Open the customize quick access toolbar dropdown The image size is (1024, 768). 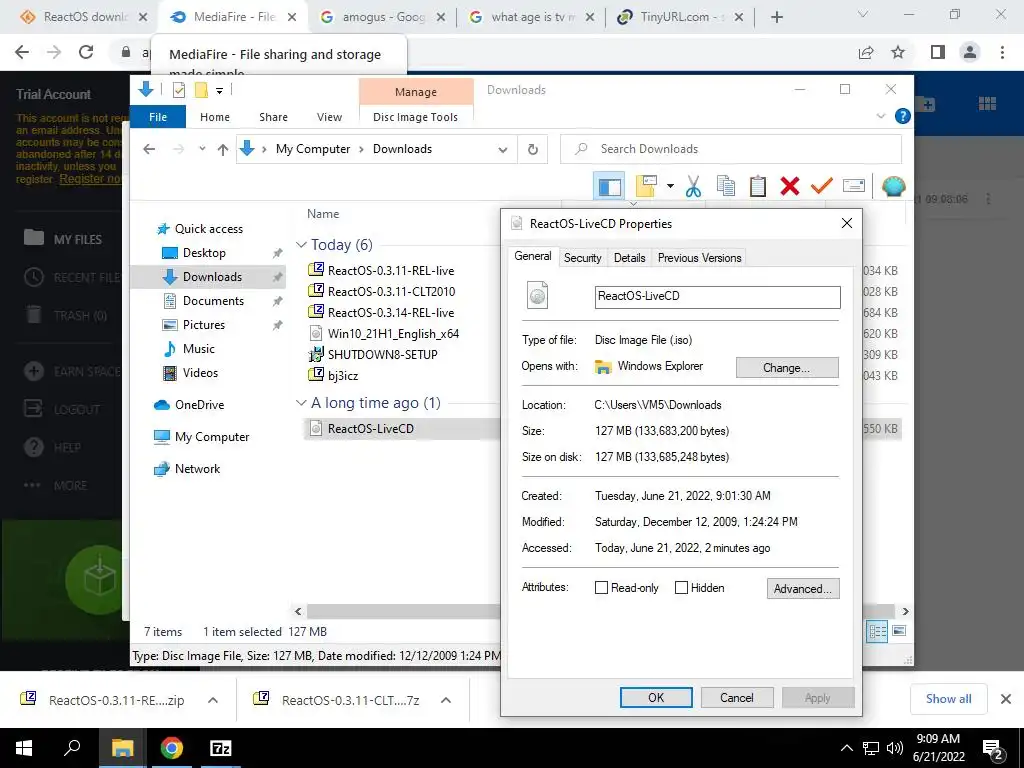[219, 91]
